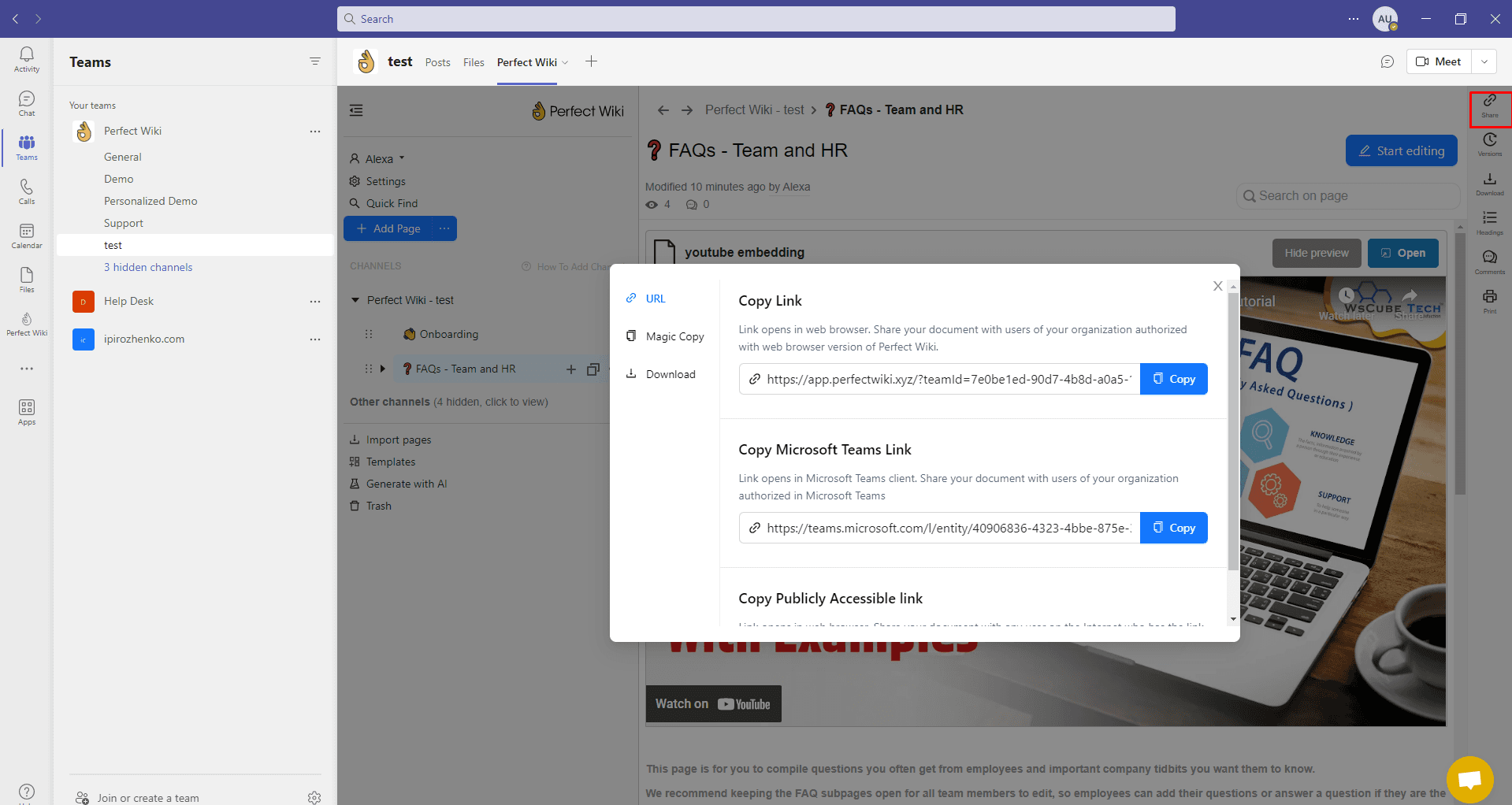Open the Onboarding page
1512x805 pixels.
[x=441, y=334]
